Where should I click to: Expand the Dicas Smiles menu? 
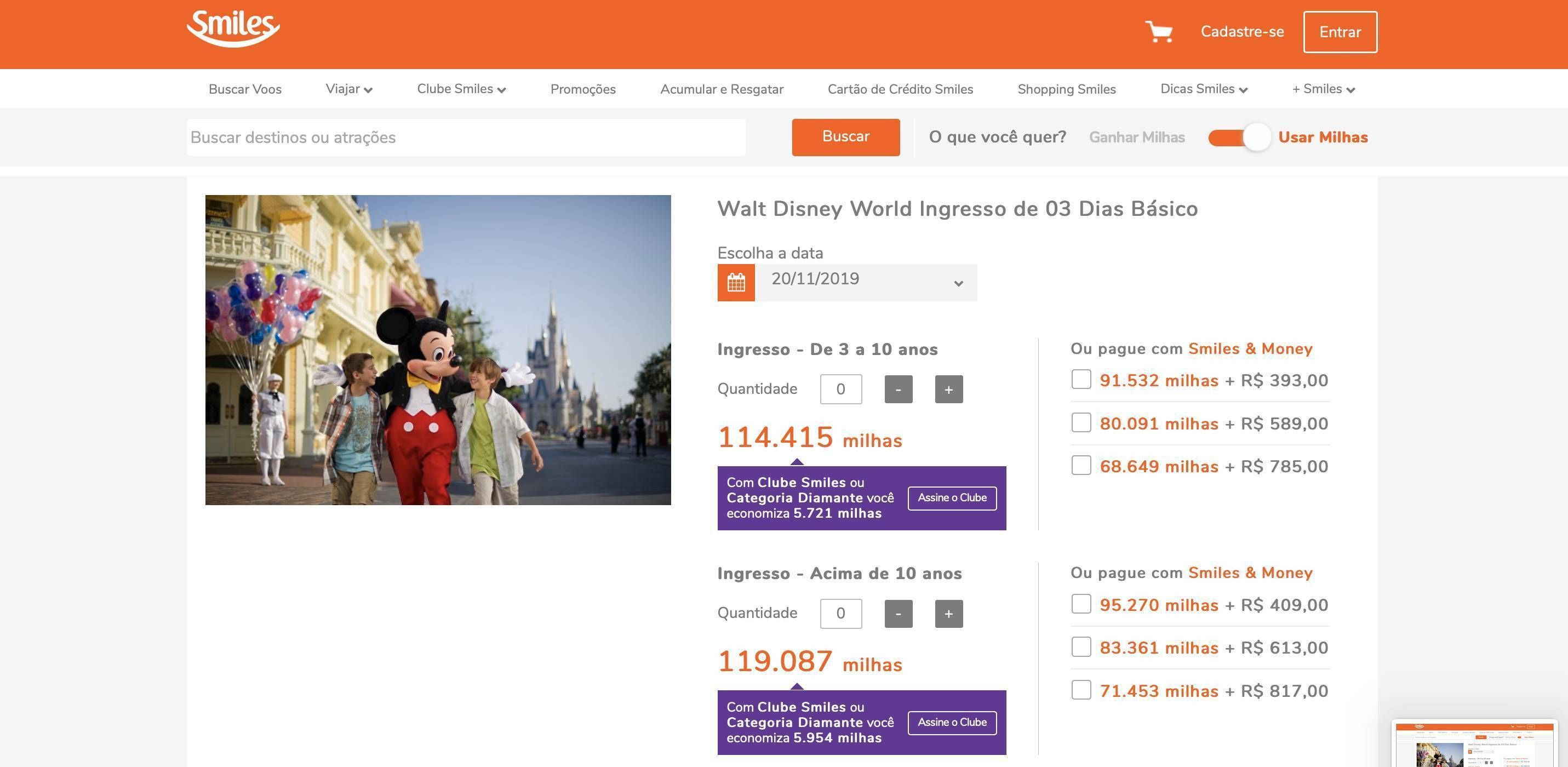pyautogui.click(x=1204, y=89)
